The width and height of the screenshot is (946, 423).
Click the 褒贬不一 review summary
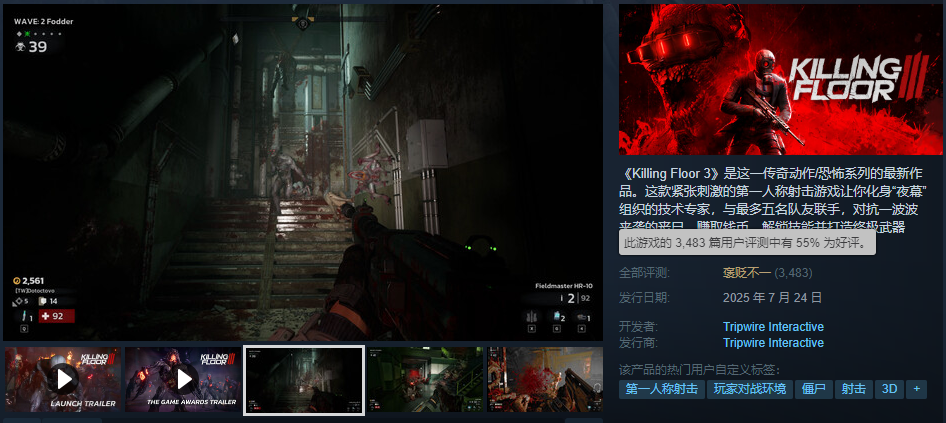coord(746,273)
